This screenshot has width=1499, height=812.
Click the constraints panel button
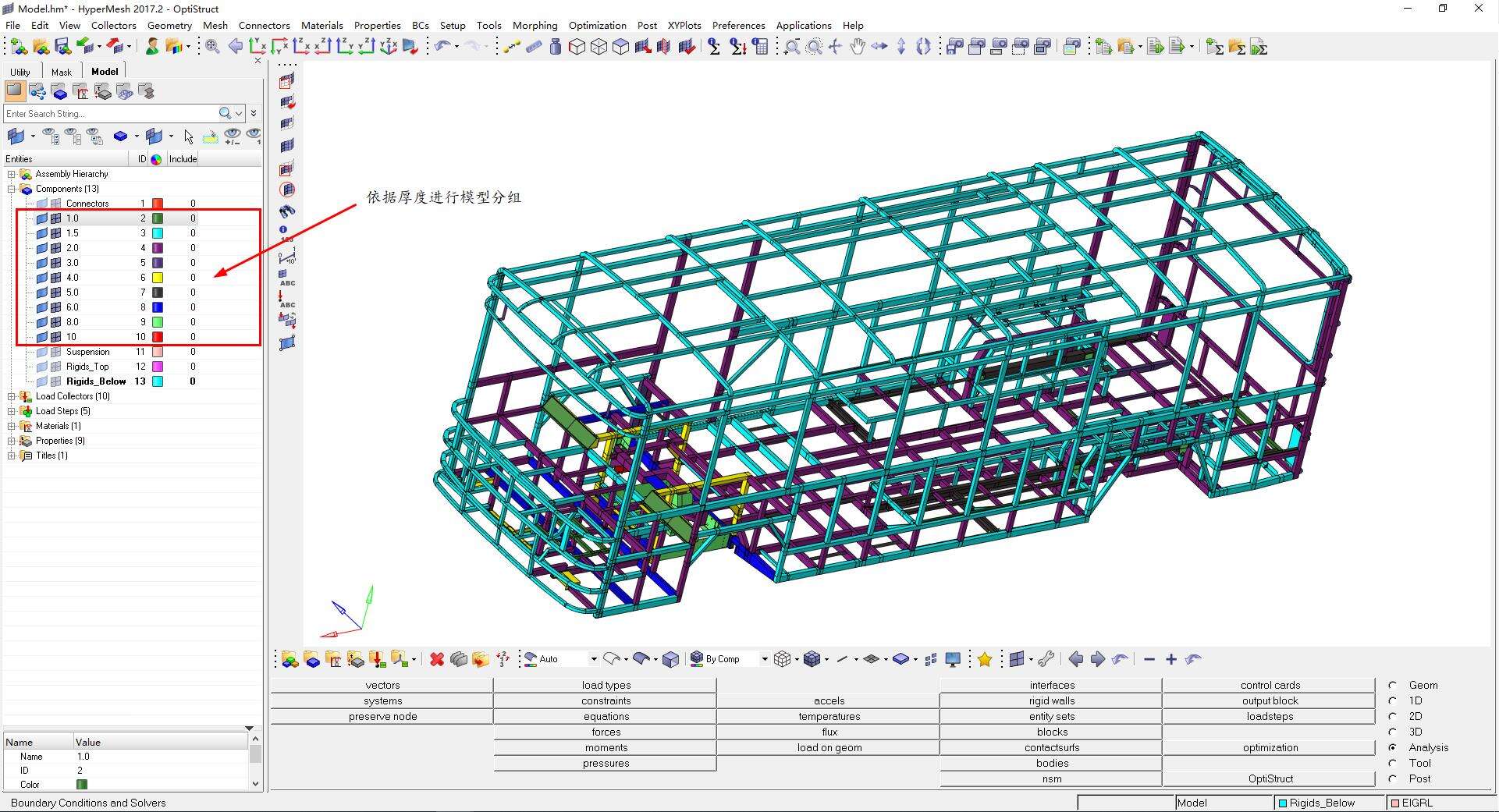(606, 700)
